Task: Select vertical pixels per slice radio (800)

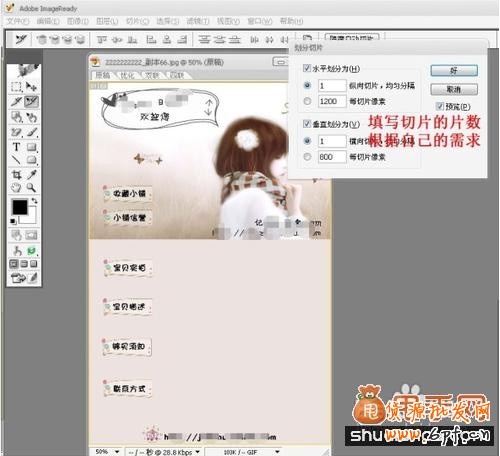Action: pos(307,157)
